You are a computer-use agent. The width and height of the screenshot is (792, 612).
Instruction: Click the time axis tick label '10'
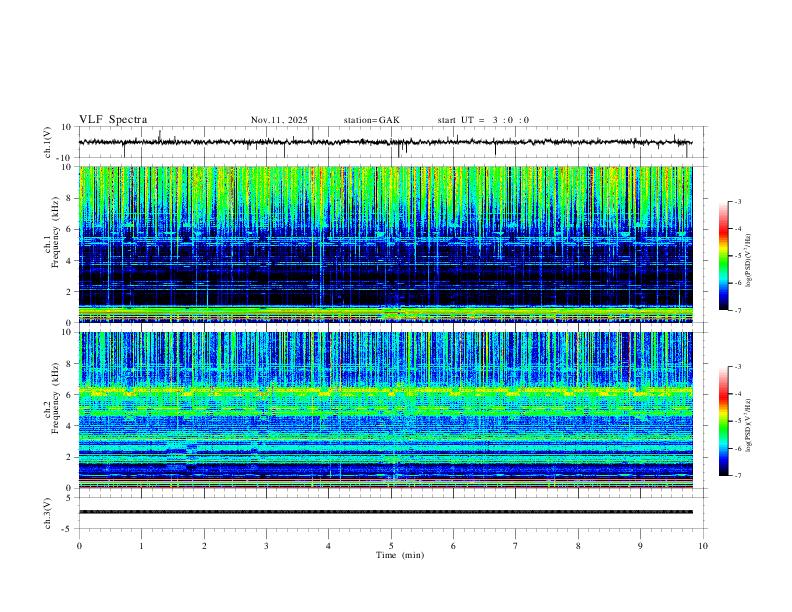(x=703, y=546)
